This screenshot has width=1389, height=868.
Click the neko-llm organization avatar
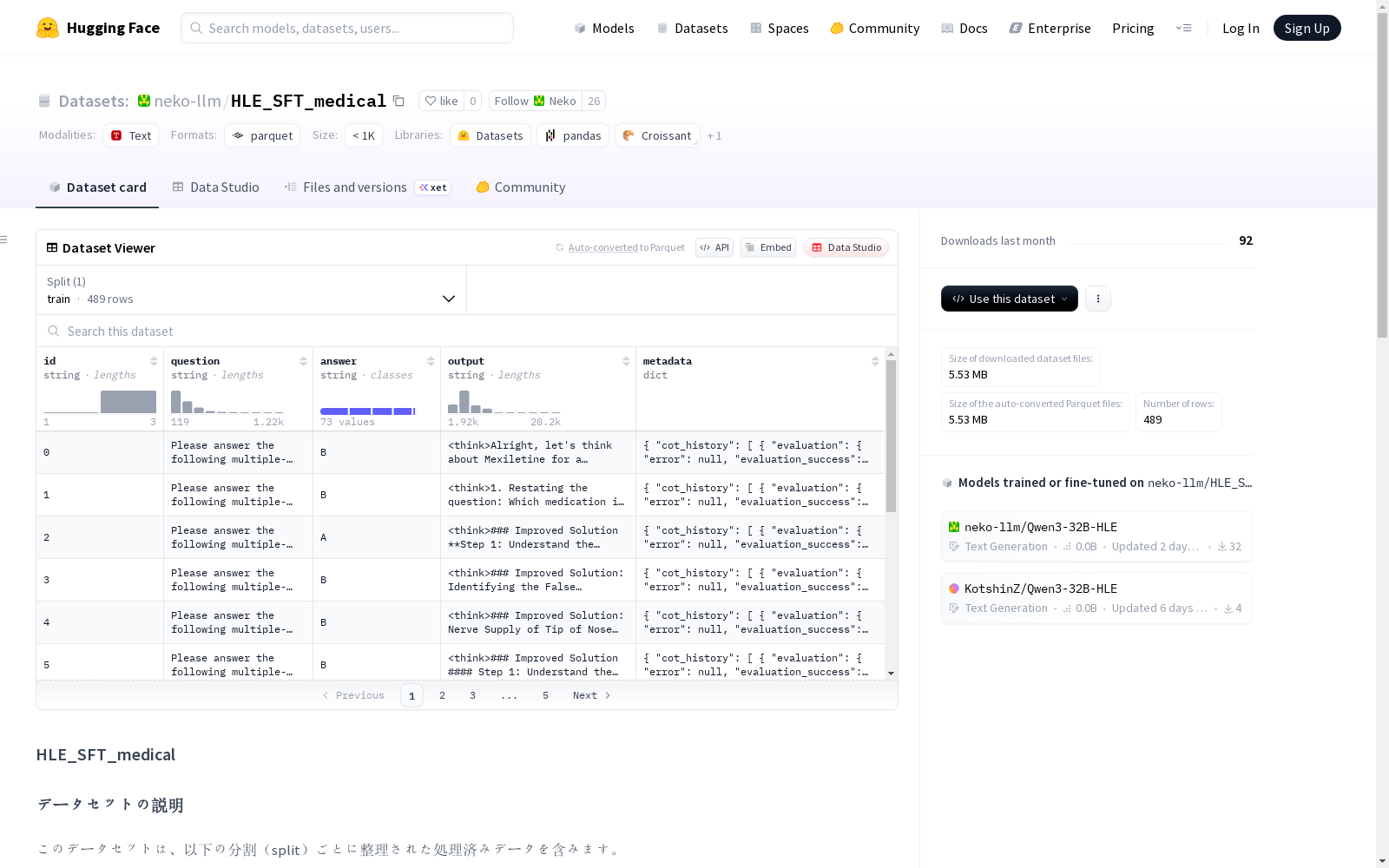click(x=144, y=101)
